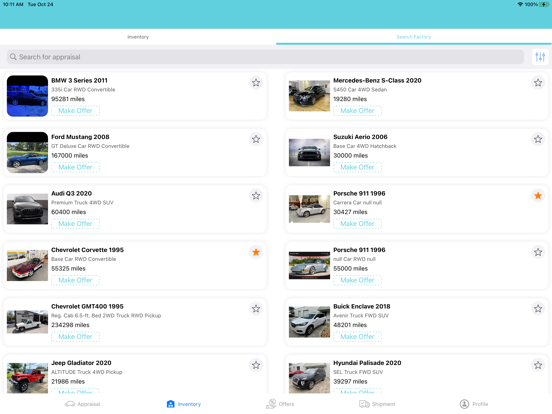Make Offer on Porsche 911 30427 miles
The image size is (552, 414).
click(357, 224)
